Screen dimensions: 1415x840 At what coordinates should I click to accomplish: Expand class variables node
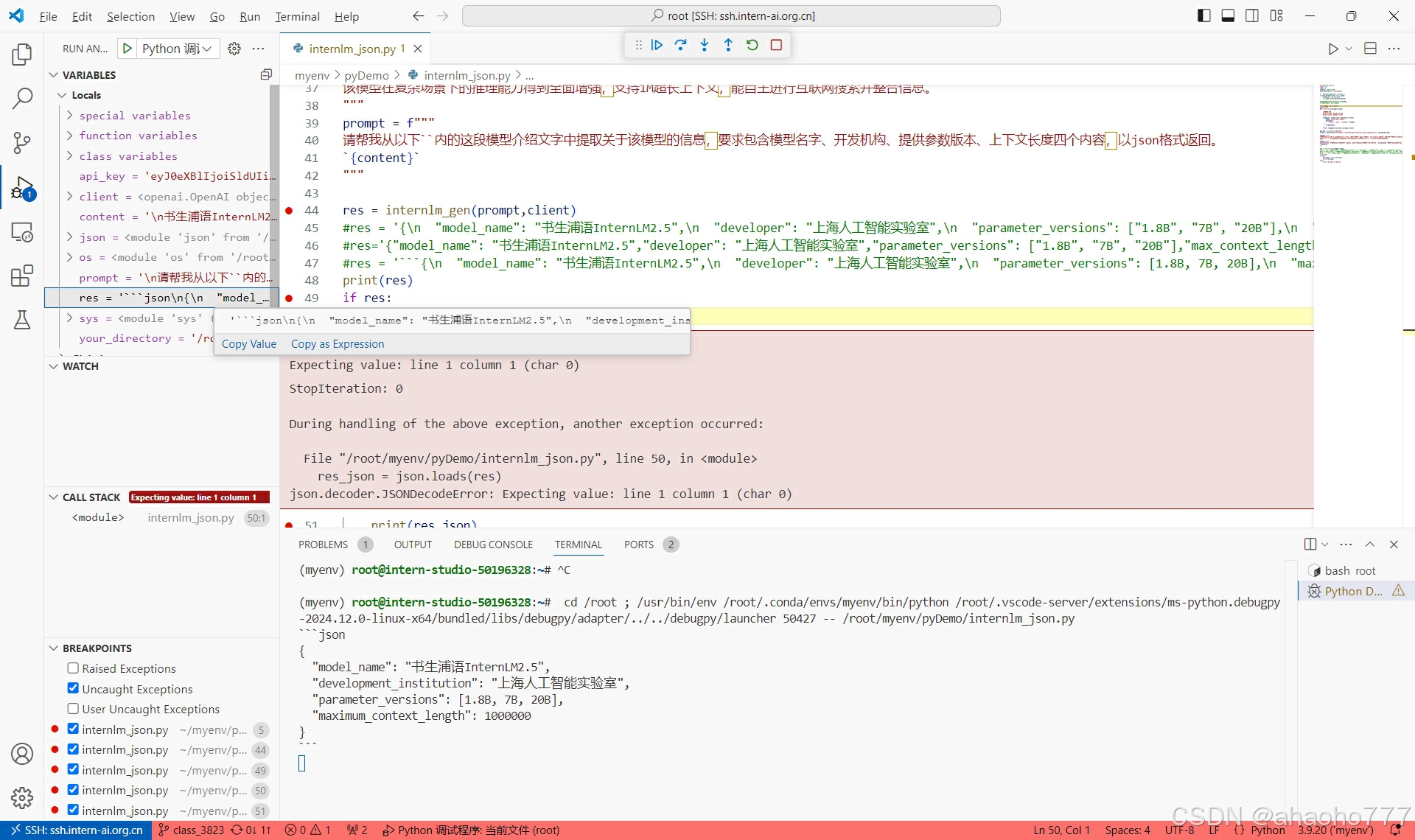pos(70,155)
